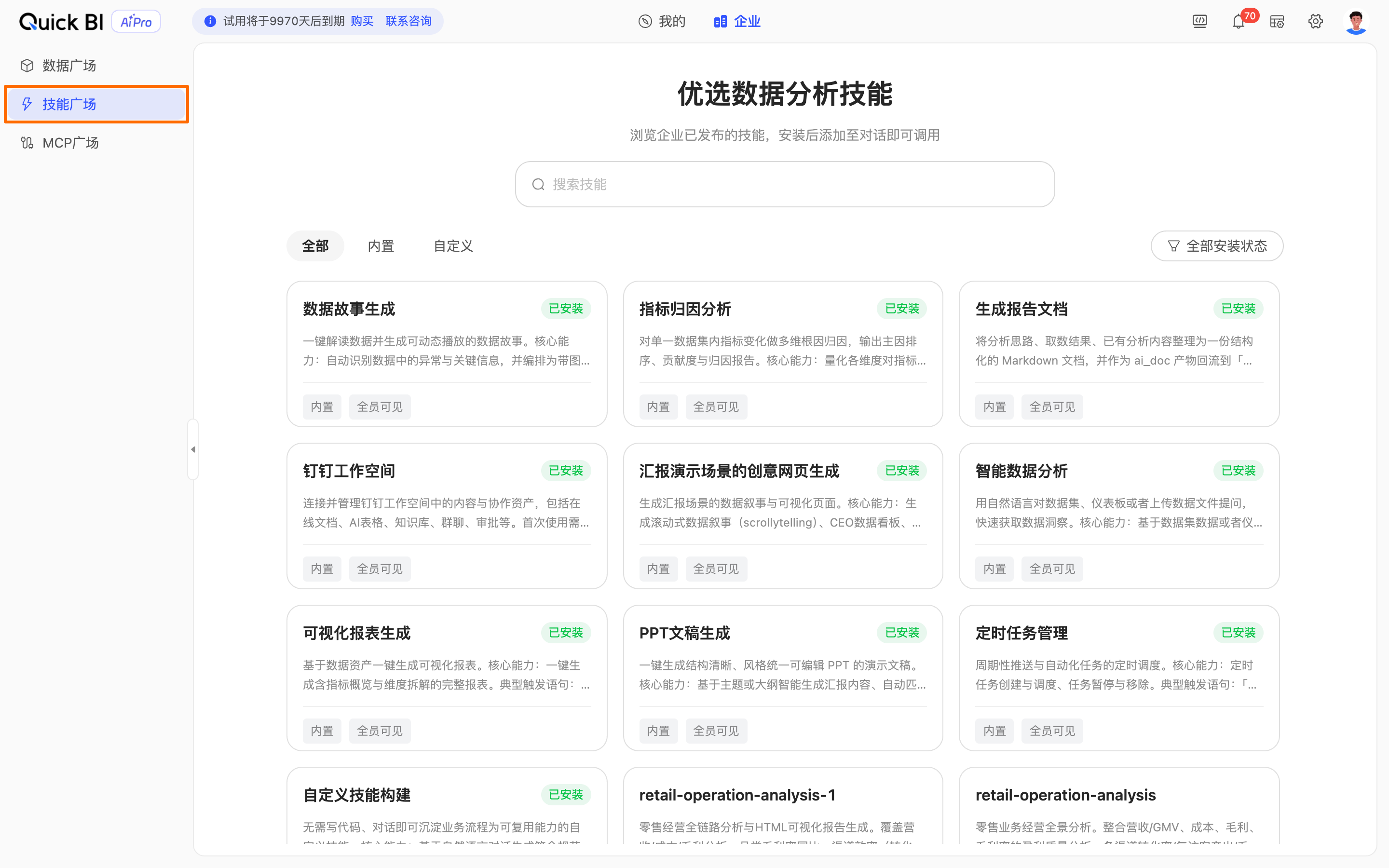Viewport: 1389px width, 868px height.
Task: Click the Quick BI logo
Action: point(61,22)
